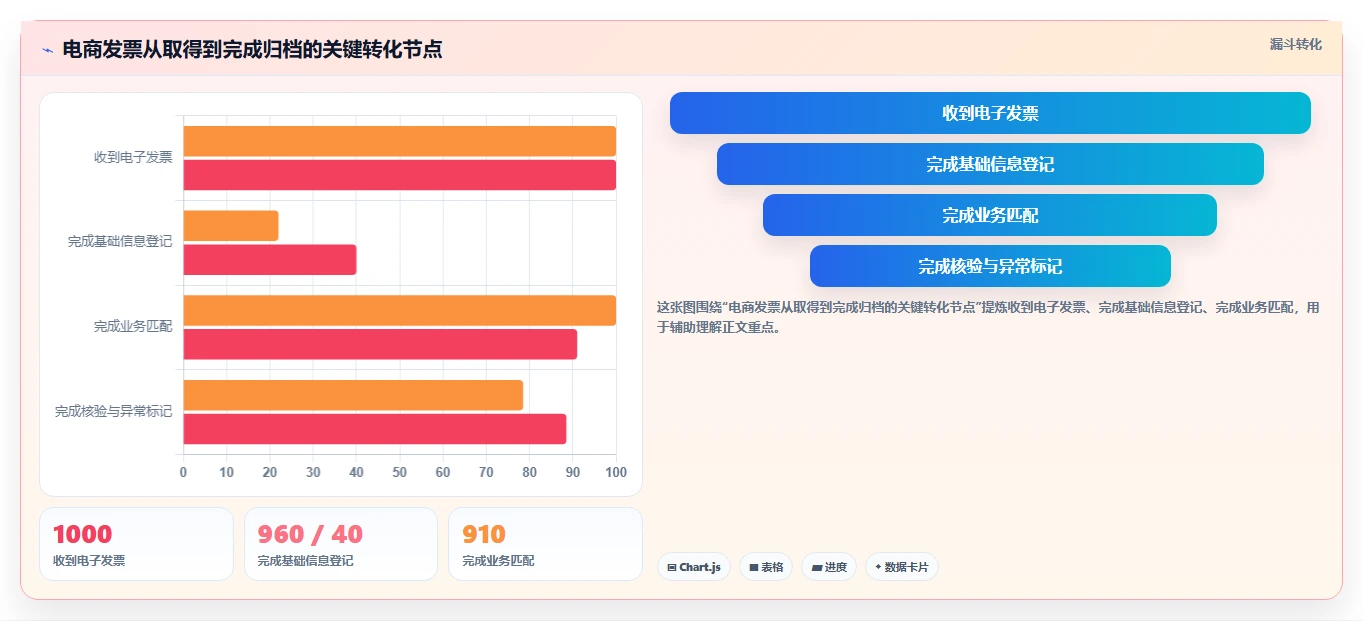The image size is (1363, 621).
Task: Select the 完成核验与异常标记 funnel stage
Action: click(990, 266)
